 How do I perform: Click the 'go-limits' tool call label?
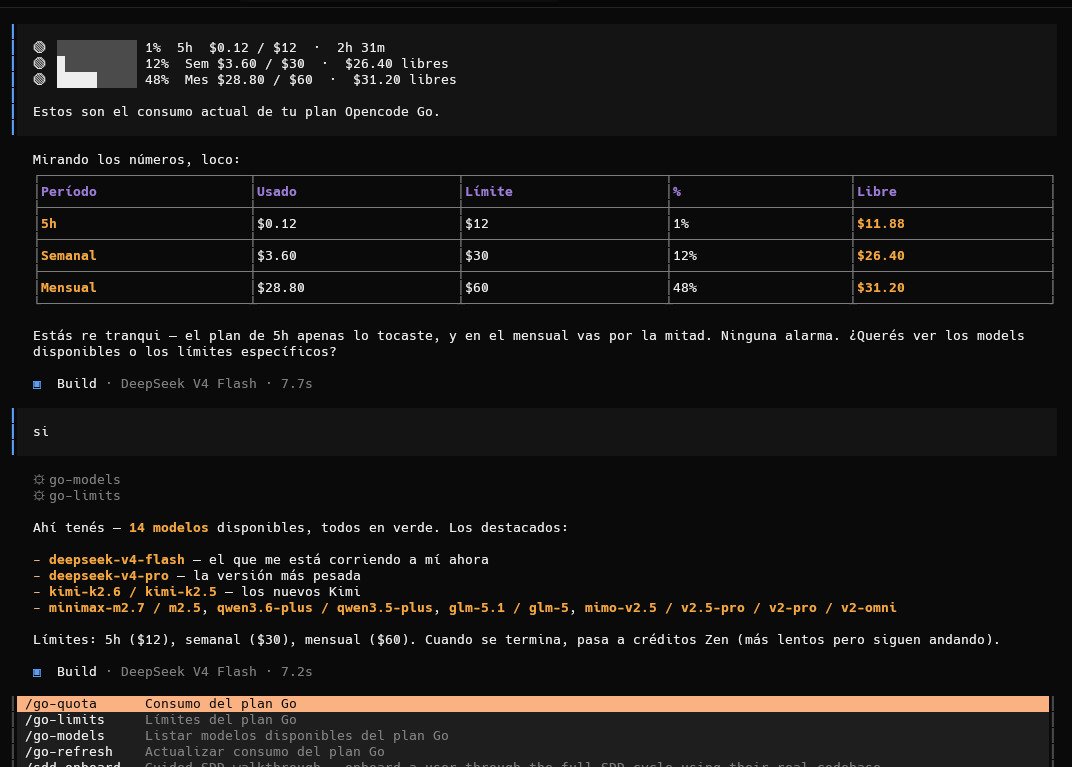point(84,496)
